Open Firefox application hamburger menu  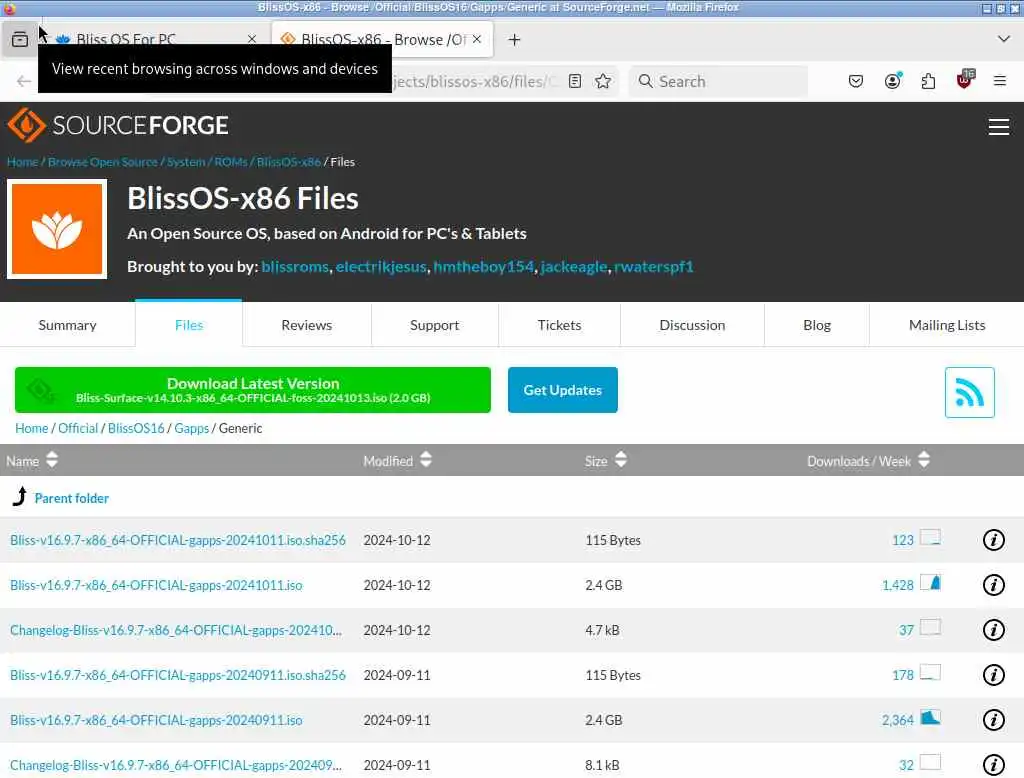pos(999,81)
